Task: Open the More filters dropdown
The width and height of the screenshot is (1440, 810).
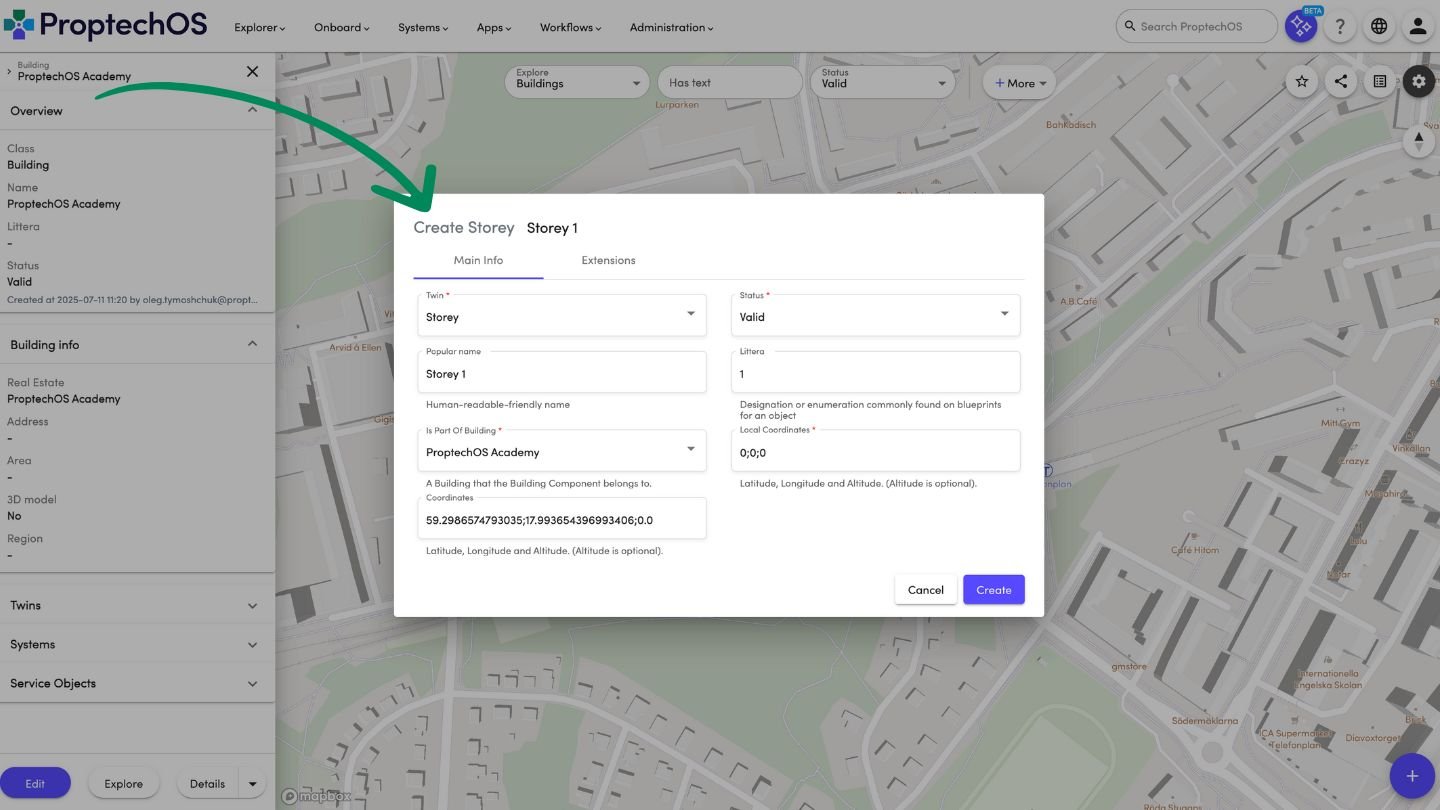Action: [1019, 83]
